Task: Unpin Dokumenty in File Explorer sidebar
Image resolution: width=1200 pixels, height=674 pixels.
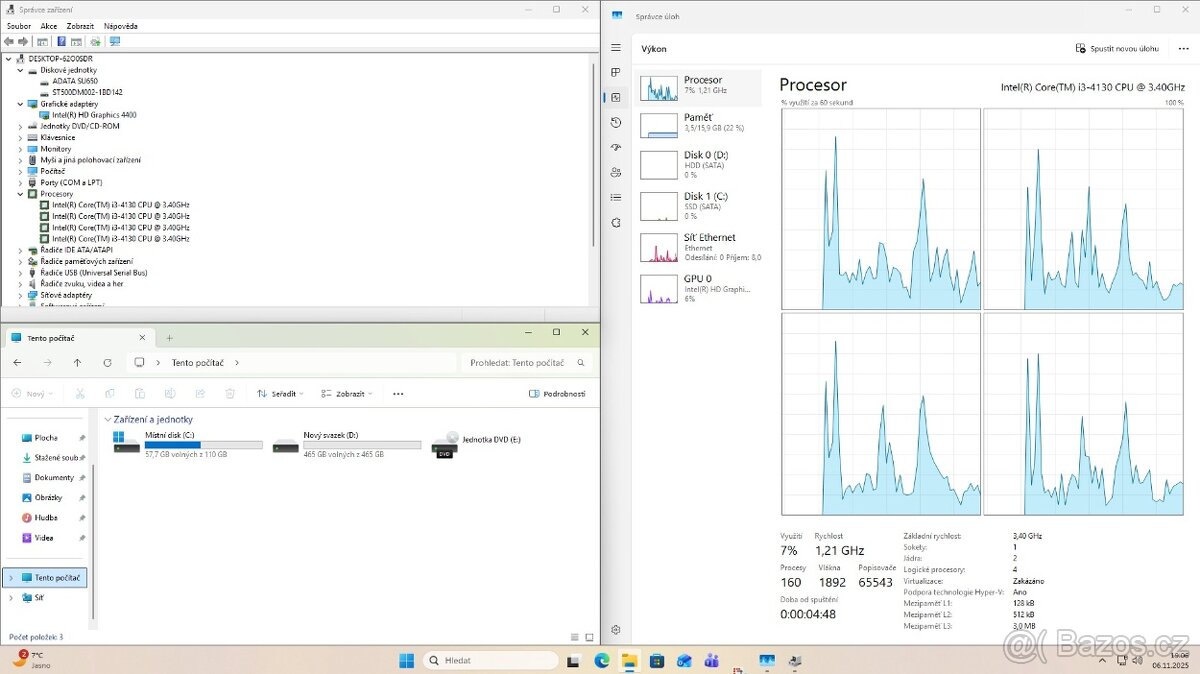Action: point(84,477)
